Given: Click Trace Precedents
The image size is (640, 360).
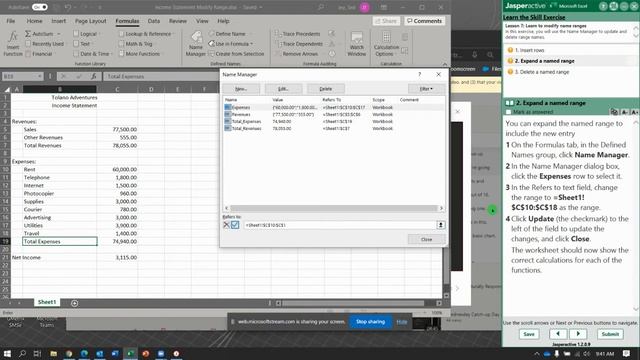Looking at the screenshot, I should 297,34.
